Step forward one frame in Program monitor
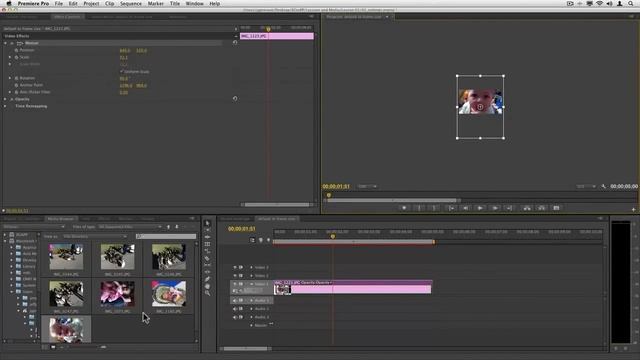The height and width of the screenshot is (360, 640). [x=495, y=208]
